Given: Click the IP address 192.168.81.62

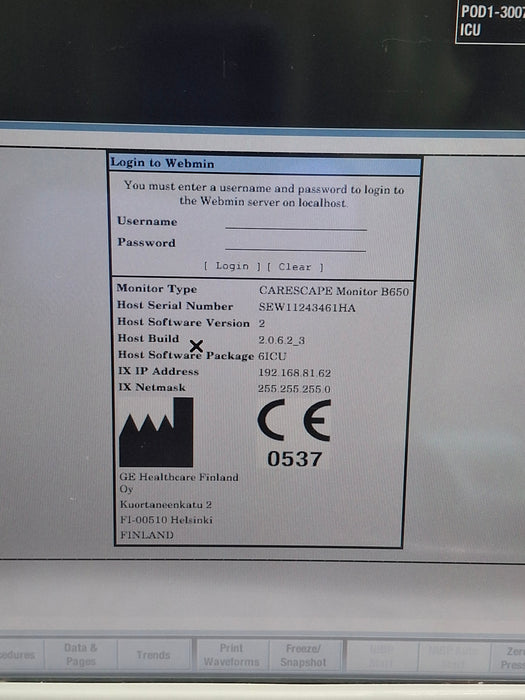Looking at the screenshot, I should 295,373.
